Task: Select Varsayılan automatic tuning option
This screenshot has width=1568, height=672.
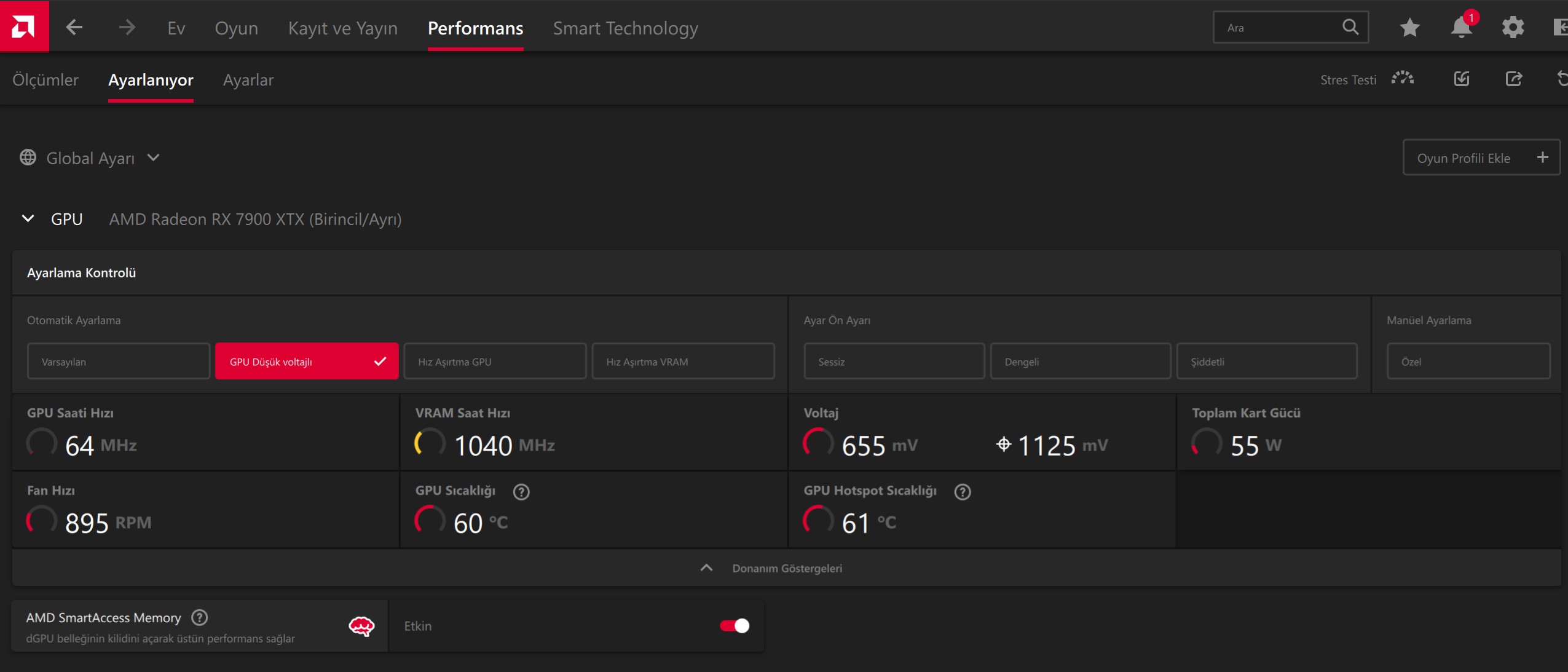Action: 119,361
